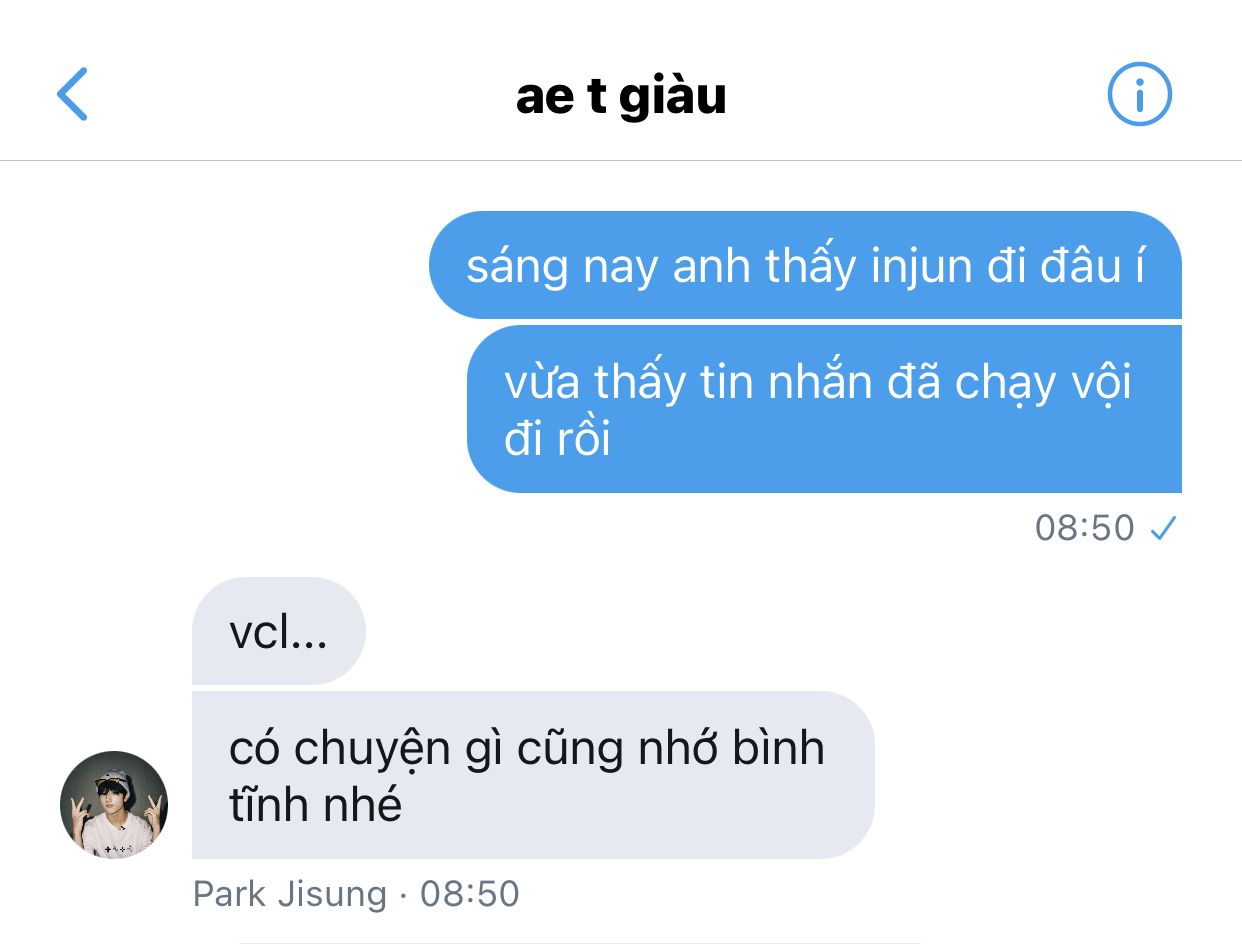Tap the words 'đi rồi' in the sent bubble

pyautogui.click(x=557, y=439)
